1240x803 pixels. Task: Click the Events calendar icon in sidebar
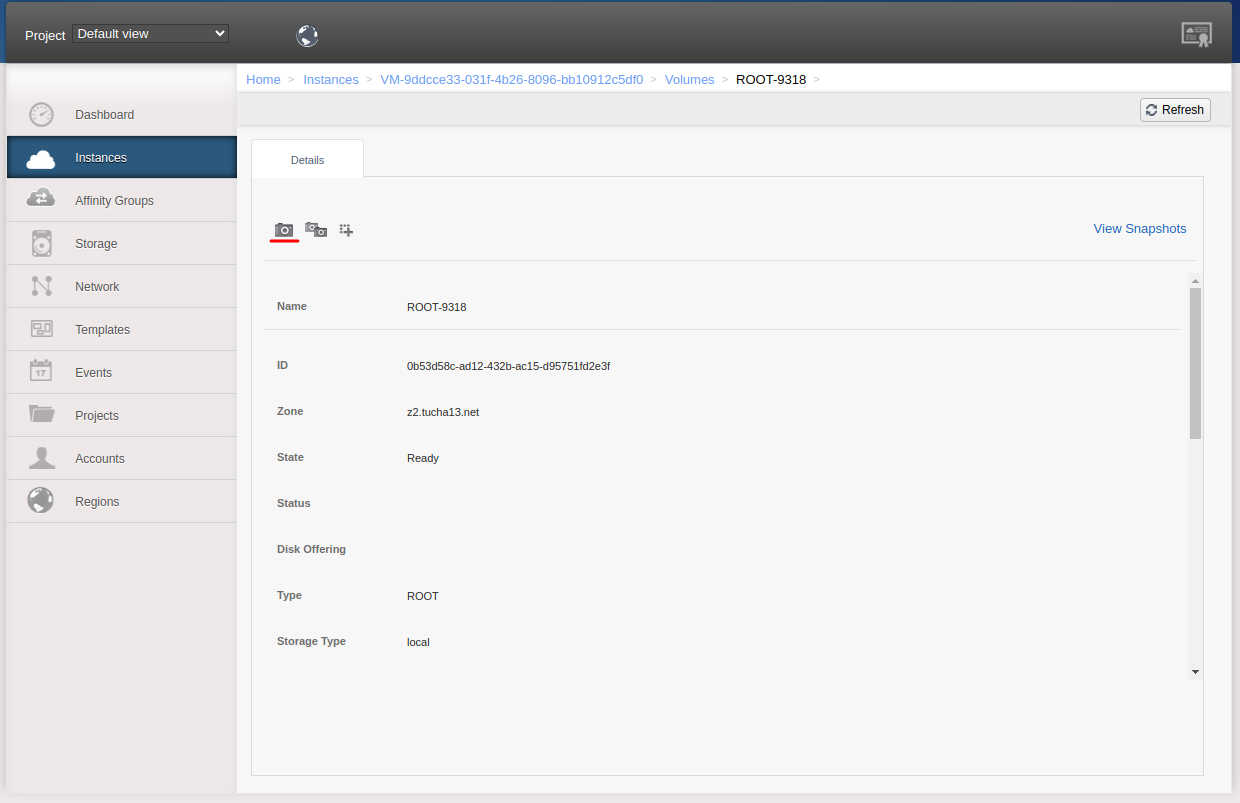coord(41,371)
